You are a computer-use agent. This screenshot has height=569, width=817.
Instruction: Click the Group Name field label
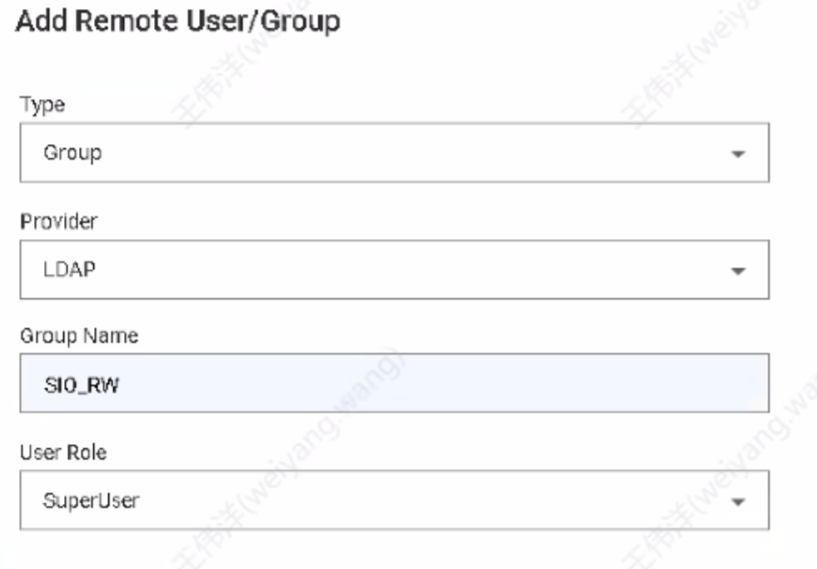[x=79, y=336]
